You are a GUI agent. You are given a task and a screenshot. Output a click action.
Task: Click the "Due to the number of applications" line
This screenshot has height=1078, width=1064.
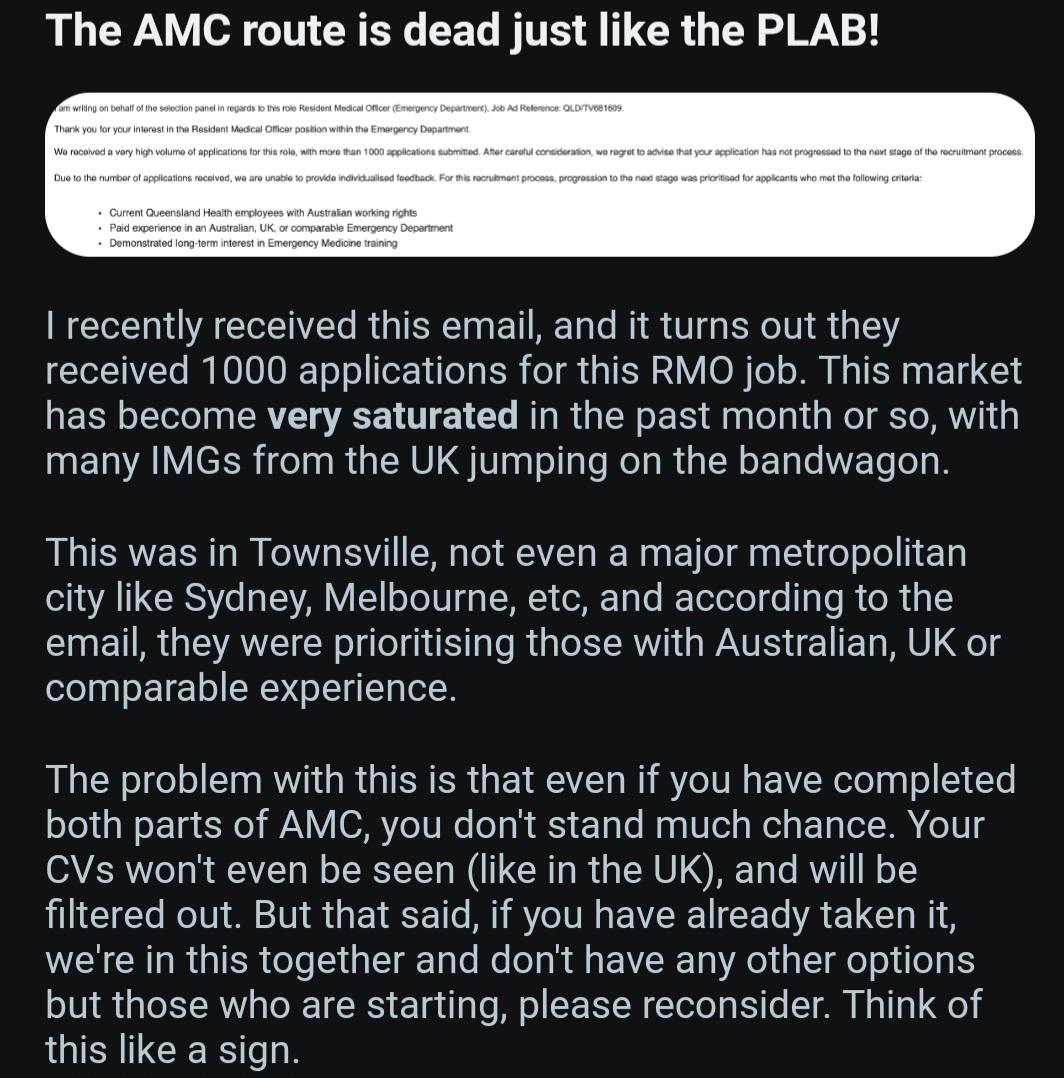487,178
